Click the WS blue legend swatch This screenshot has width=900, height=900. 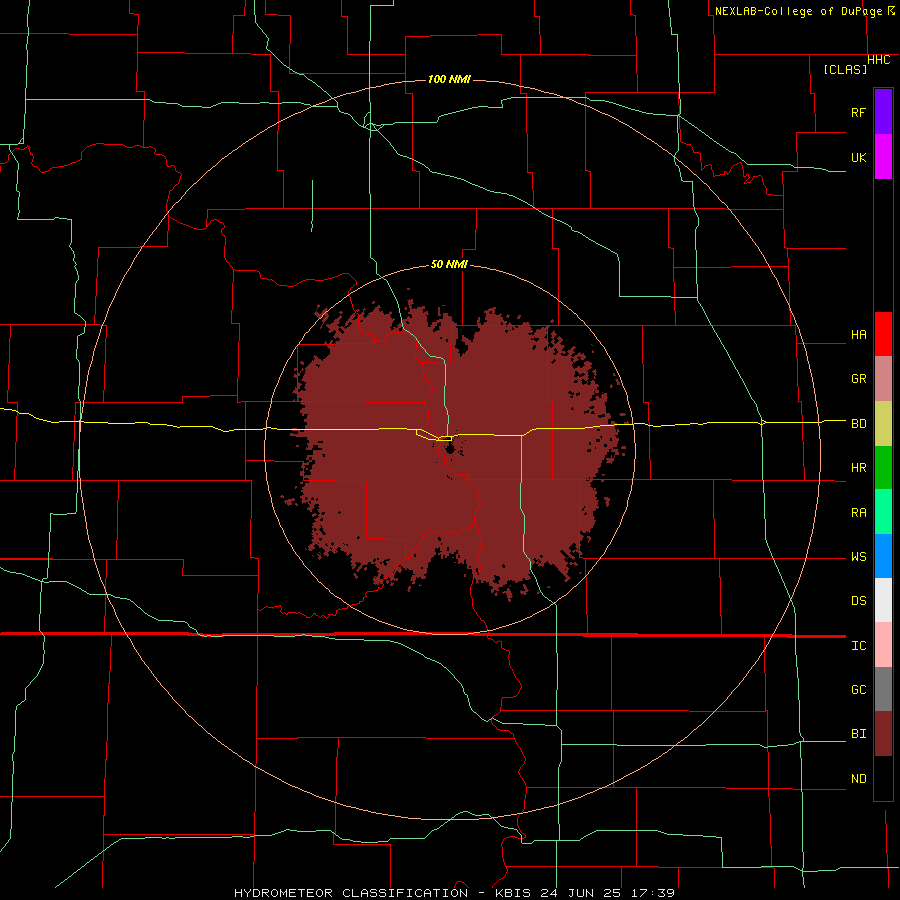[x=883, y=556]
